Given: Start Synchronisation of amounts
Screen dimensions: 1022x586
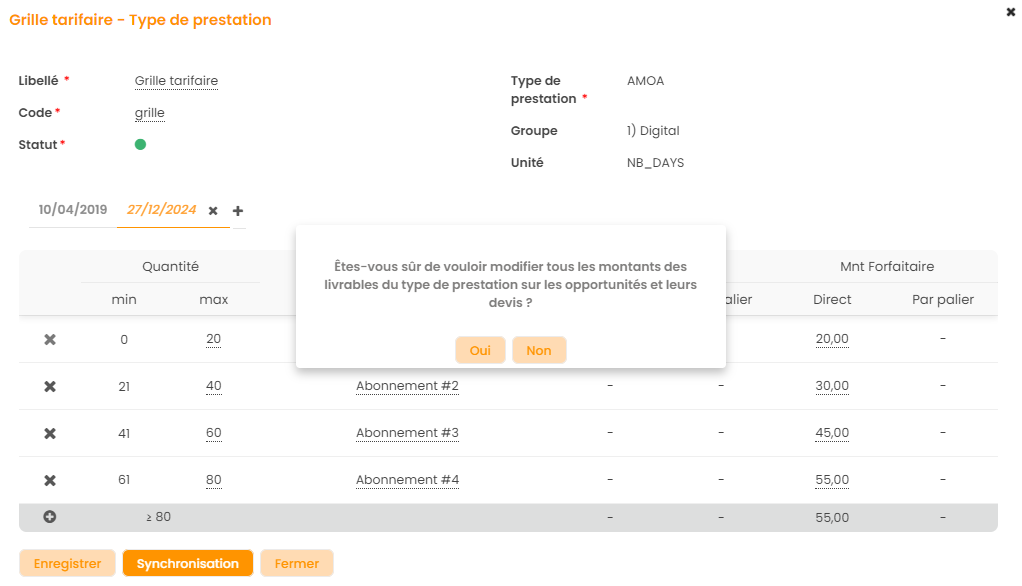Looking at the screenshot, I should pos(188,564).
